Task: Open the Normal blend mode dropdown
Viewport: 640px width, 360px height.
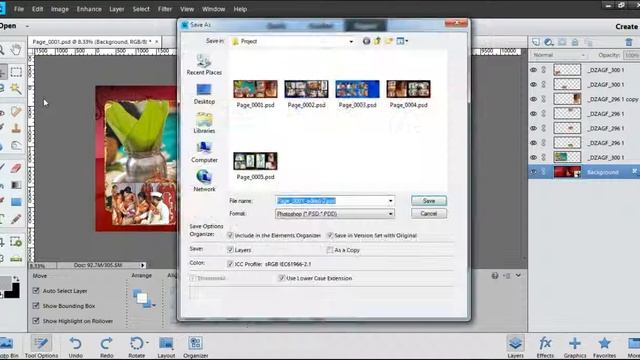Action: click(x=559, y=55)
